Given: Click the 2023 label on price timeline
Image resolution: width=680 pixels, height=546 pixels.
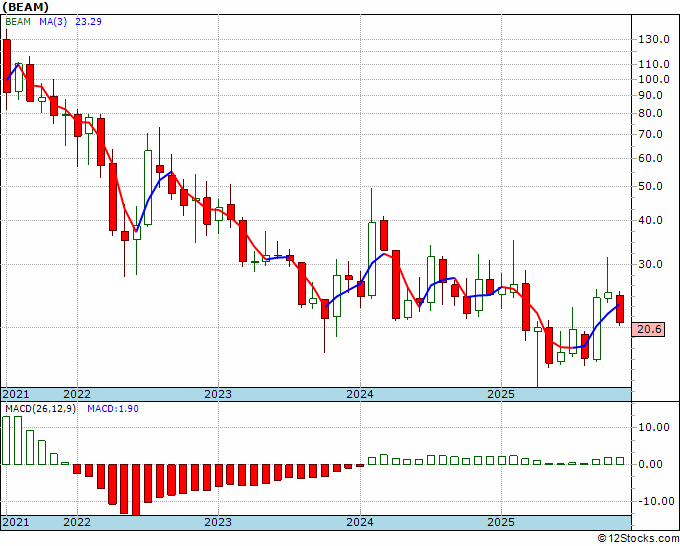Looking at the screenshot, I should (x=218, y=394).
